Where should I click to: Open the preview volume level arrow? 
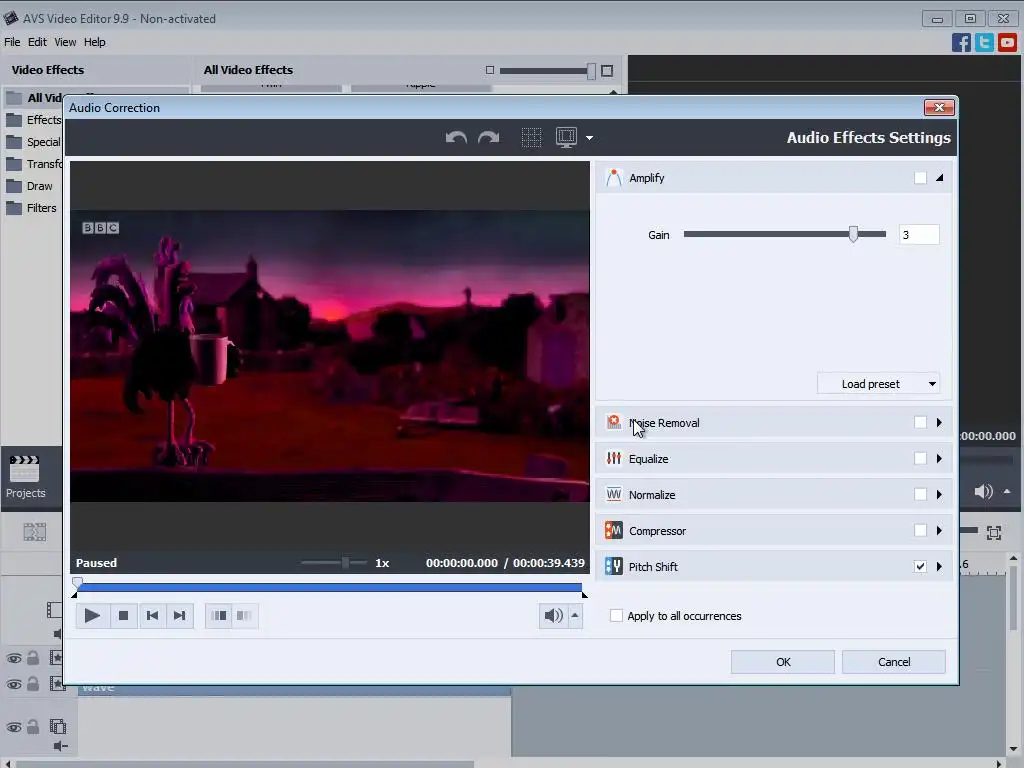point(575,615)
